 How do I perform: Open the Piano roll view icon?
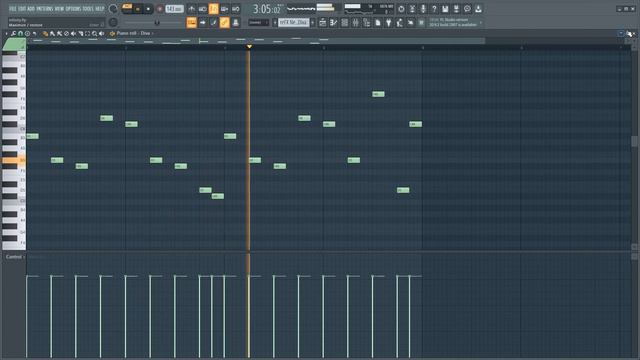click(x=333, y=23)
